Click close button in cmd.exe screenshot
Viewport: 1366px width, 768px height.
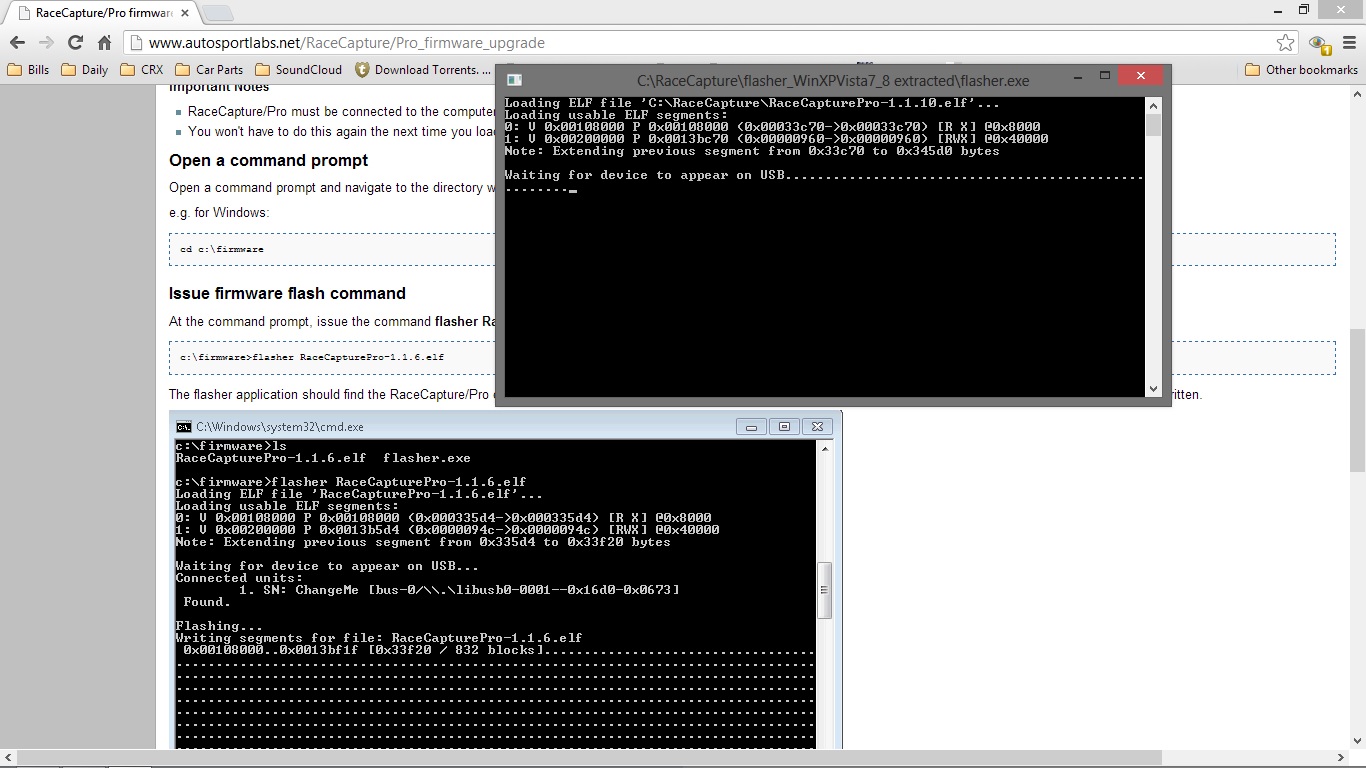click(817, 427)
